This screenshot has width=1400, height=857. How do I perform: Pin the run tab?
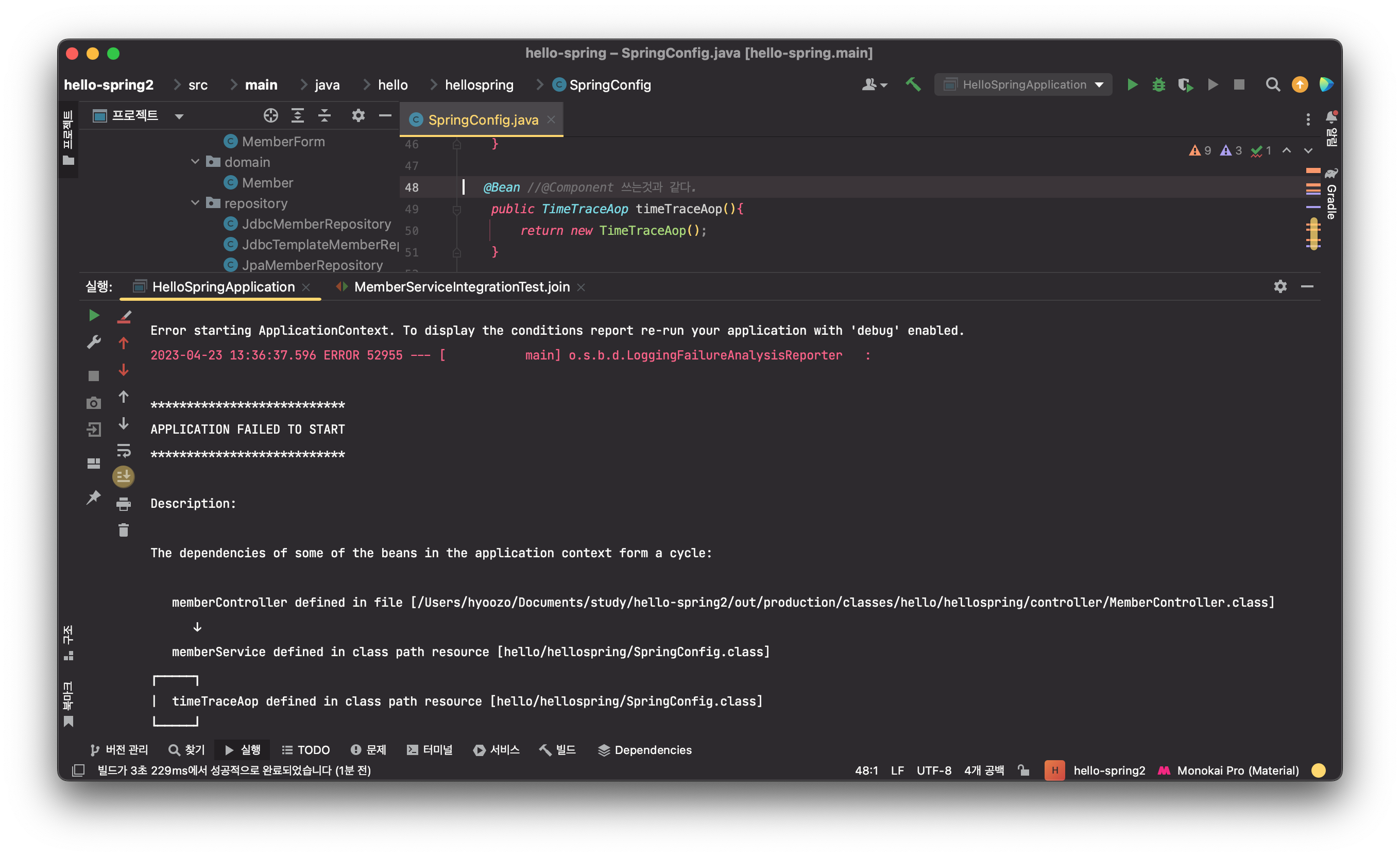click(94, 498)
